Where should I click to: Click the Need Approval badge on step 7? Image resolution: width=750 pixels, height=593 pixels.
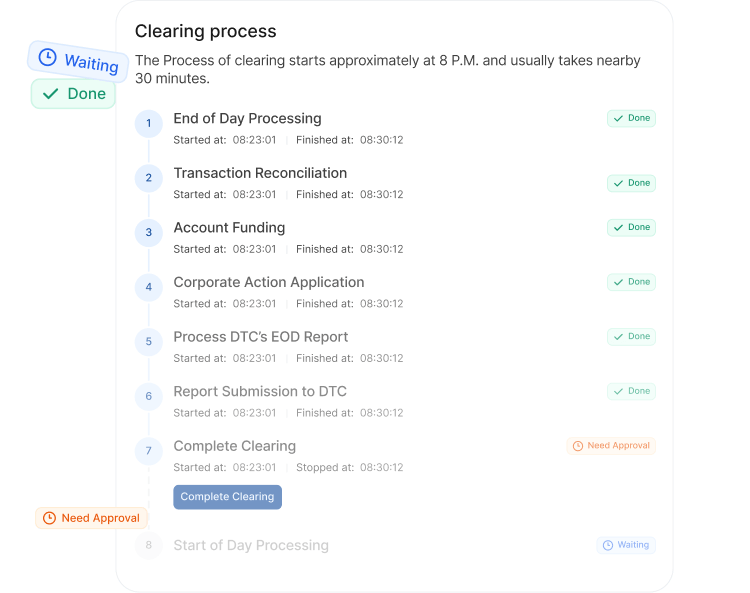[x=611, y=446]
